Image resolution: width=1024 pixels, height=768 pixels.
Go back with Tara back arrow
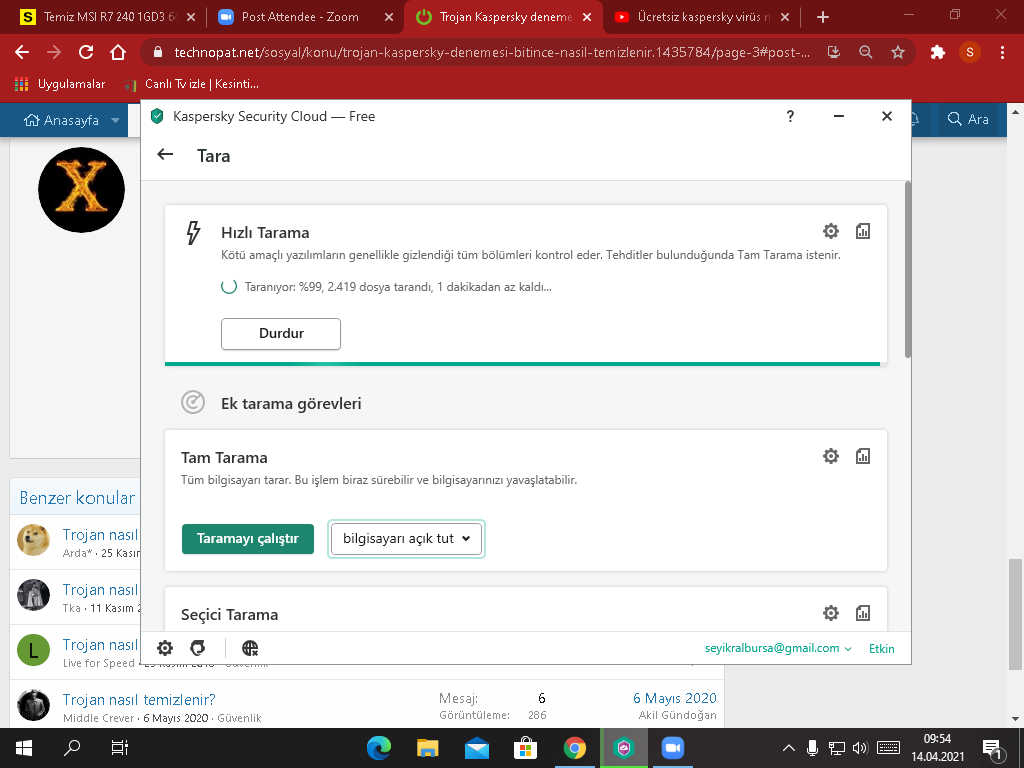pos(165,155)
